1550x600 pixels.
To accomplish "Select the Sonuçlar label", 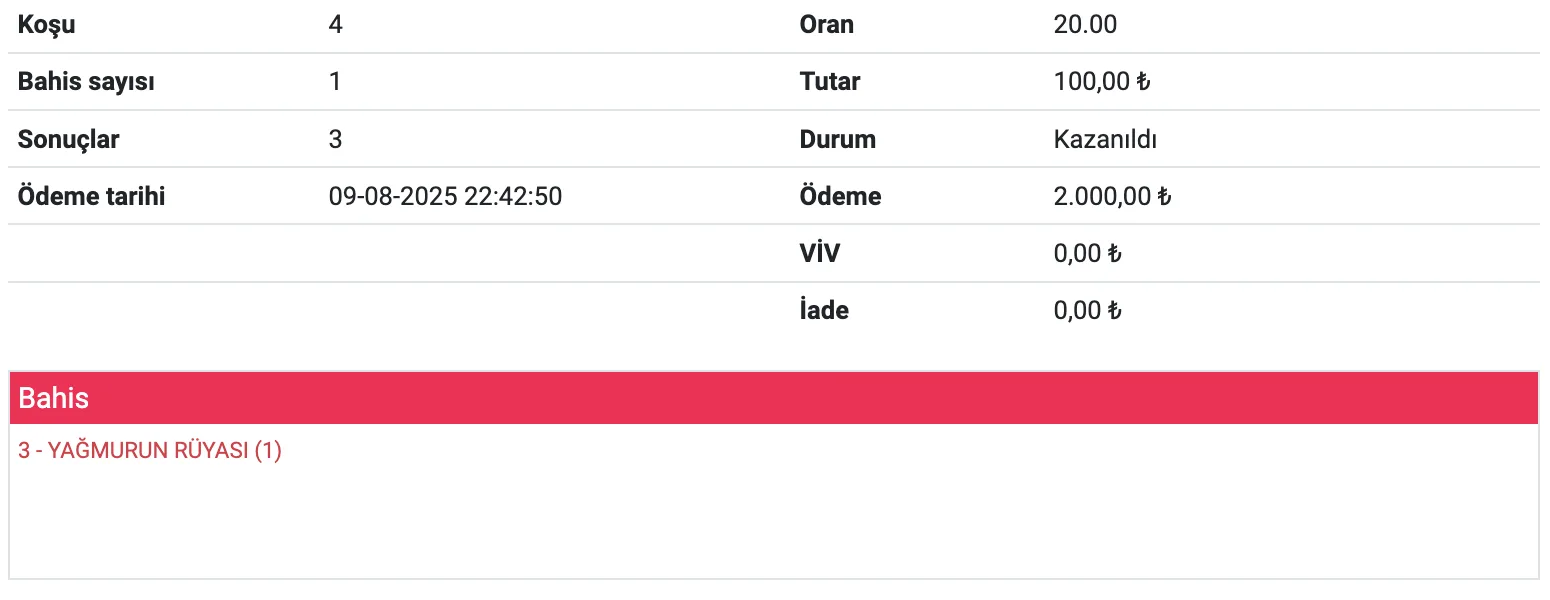I will (68, 139).
